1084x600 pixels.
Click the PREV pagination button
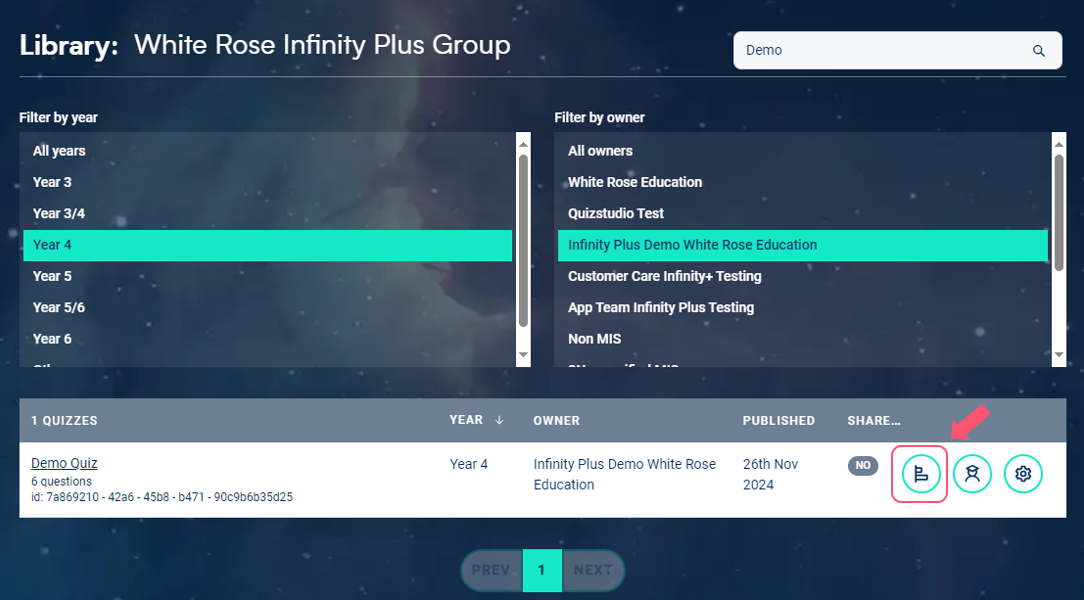click(x=491, y=570)
